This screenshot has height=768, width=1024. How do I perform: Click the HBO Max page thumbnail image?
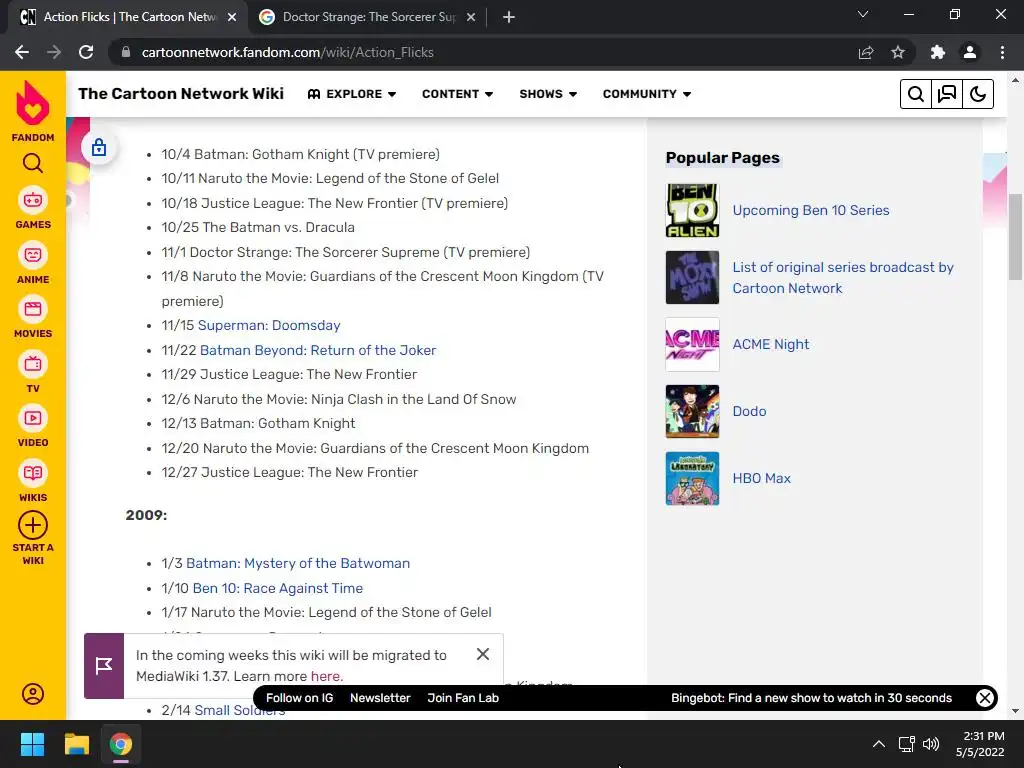[x=692, y=478]
